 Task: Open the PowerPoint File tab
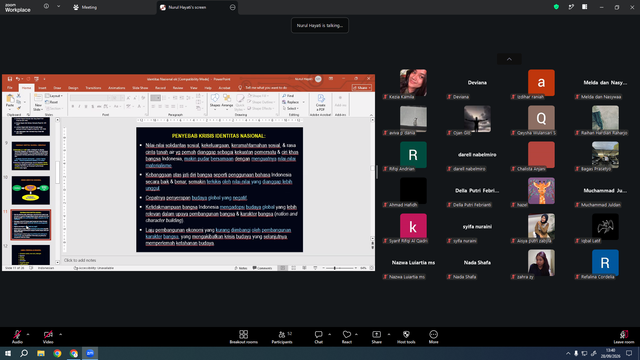[10, 88]
